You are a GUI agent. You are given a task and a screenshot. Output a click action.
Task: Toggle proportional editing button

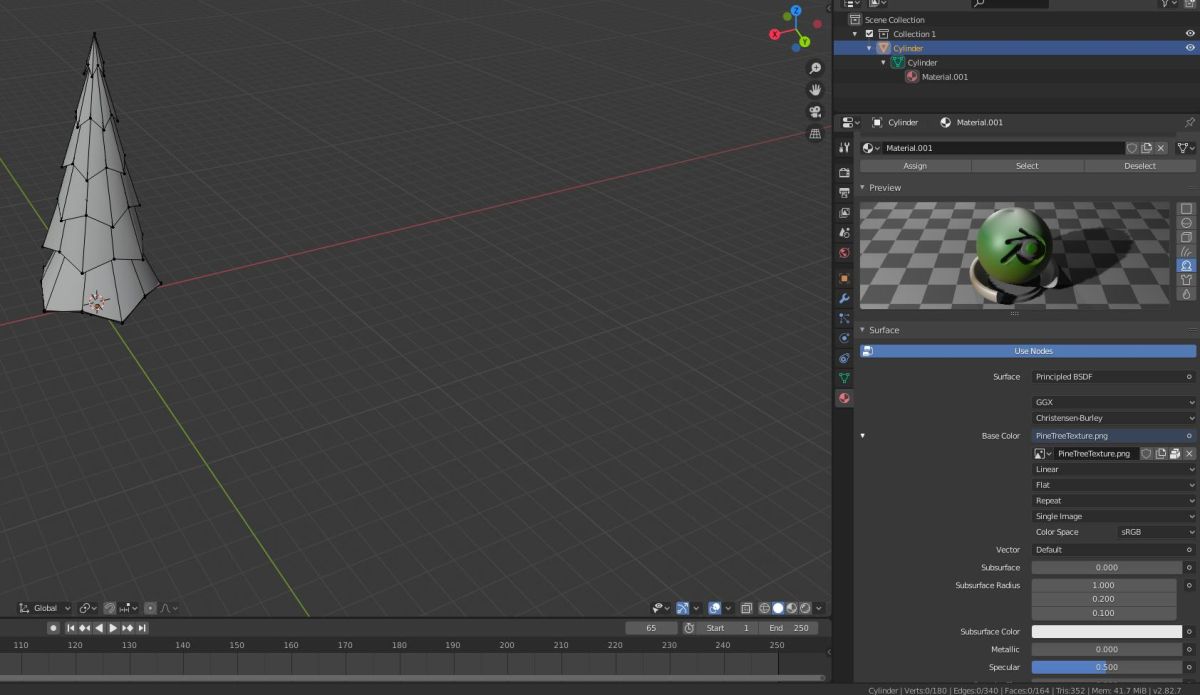coord(150,608)
